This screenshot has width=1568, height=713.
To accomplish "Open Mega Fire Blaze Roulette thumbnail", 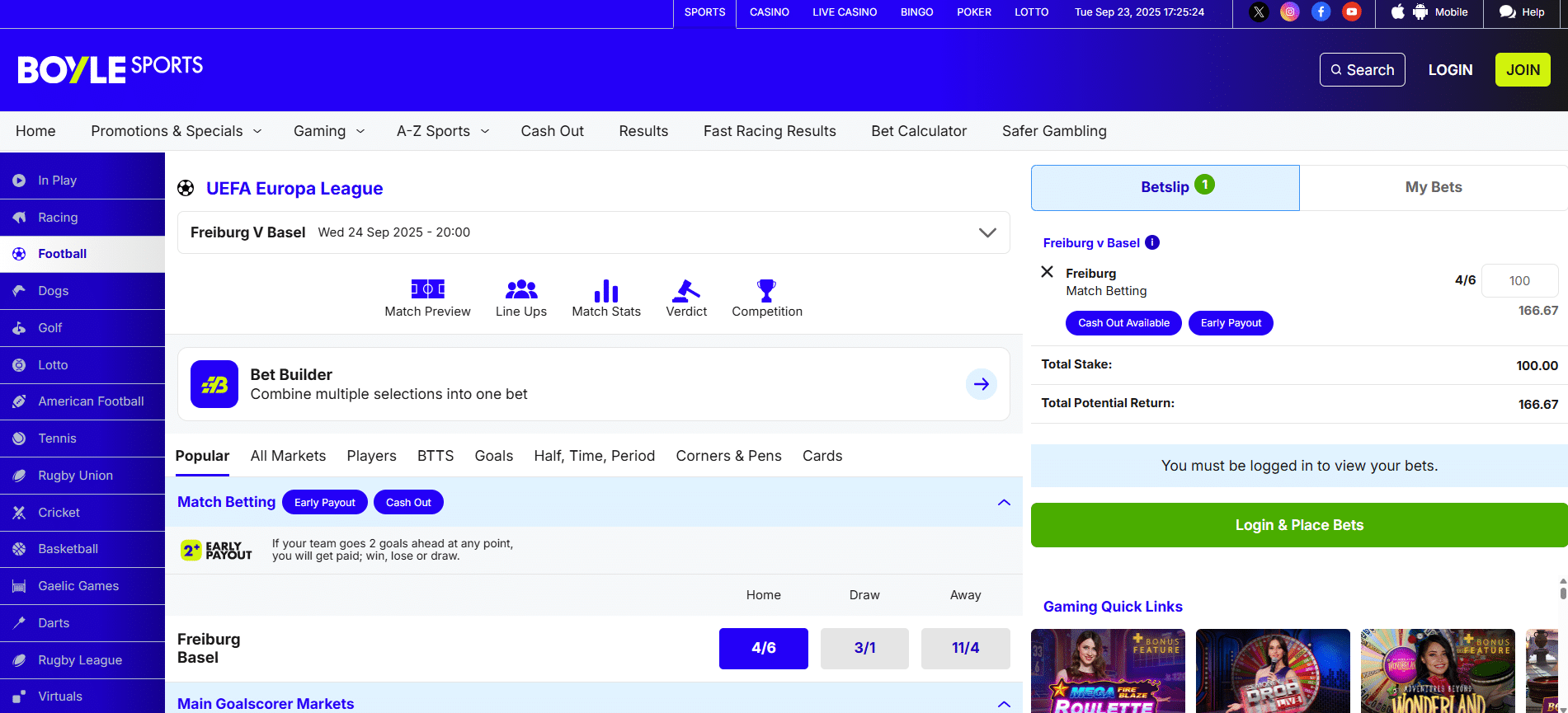I will click(1108, 671).
